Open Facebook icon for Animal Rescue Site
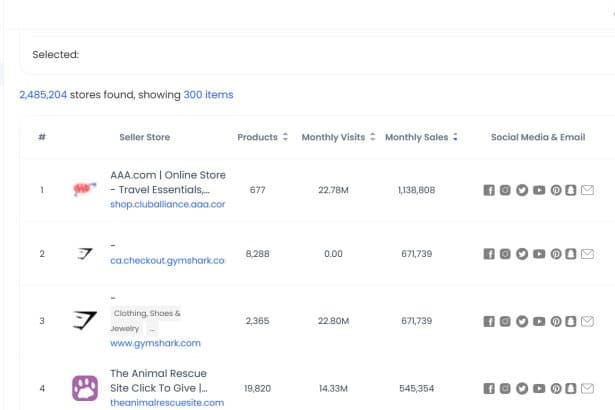Viewport: 615px width, 410px height. tap(489, 388)
